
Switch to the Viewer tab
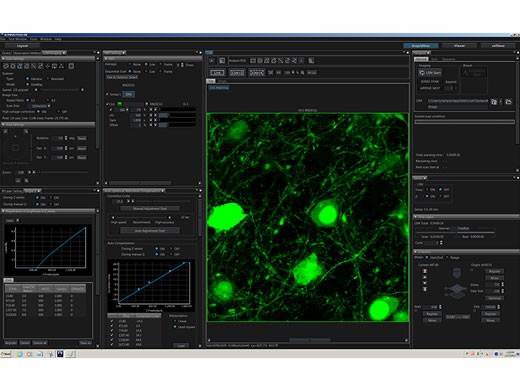coord(459,46)
